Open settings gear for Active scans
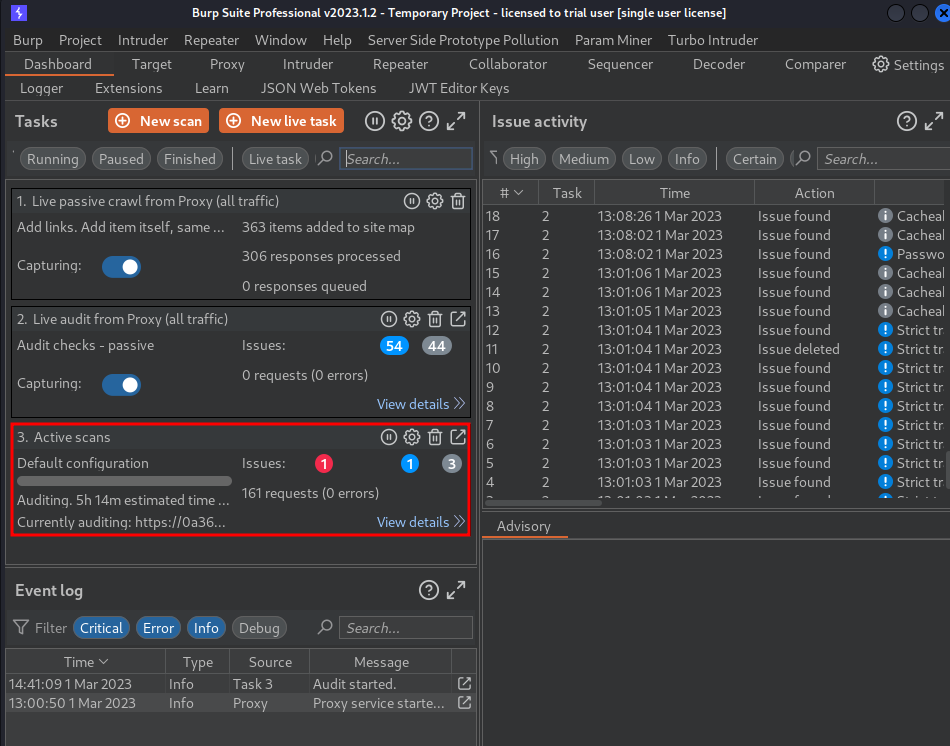 (x=412, y=437)
